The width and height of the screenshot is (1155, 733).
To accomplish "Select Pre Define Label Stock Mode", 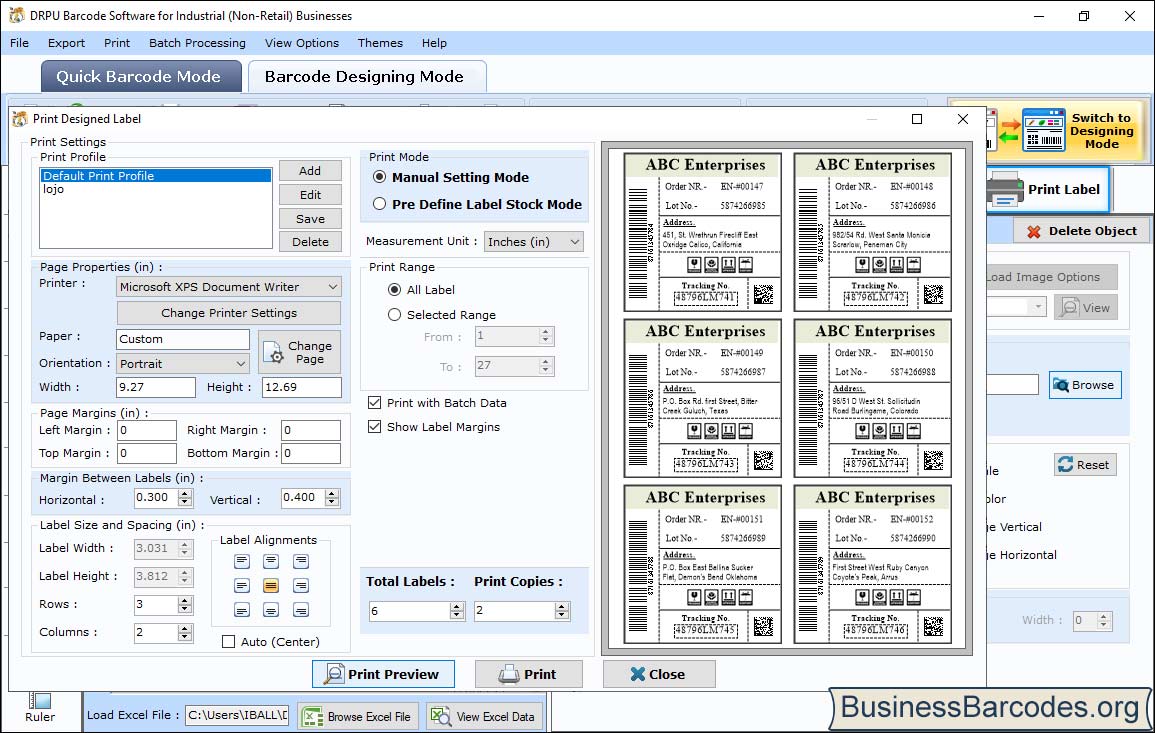I will (379, 204).
